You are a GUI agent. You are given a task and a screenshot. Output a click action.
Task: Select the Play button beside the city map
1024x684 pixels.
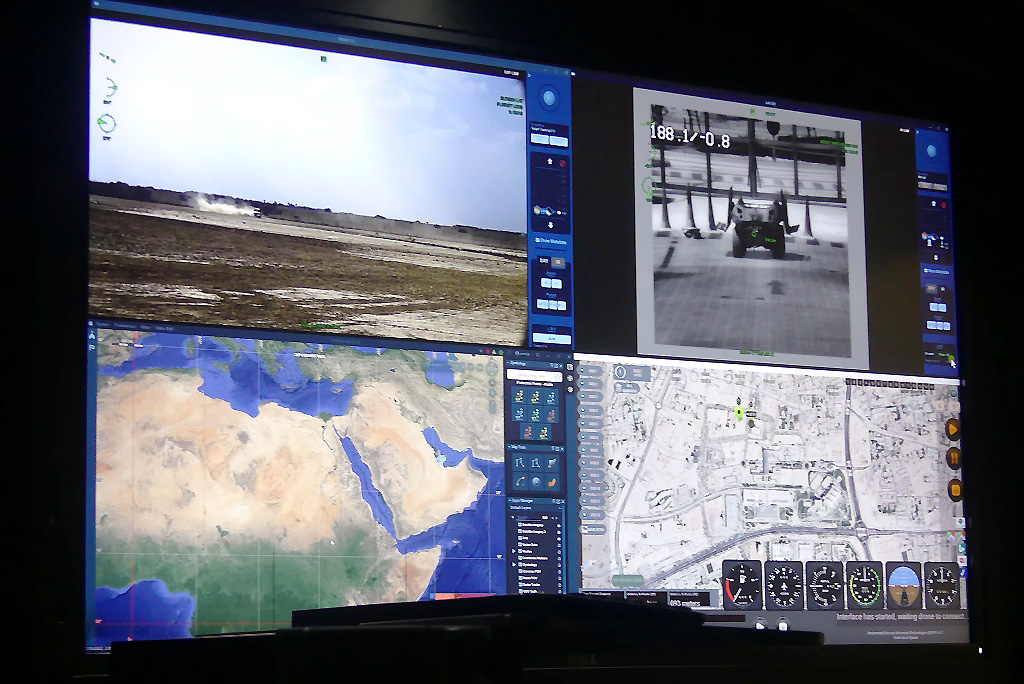click(953, 428)
